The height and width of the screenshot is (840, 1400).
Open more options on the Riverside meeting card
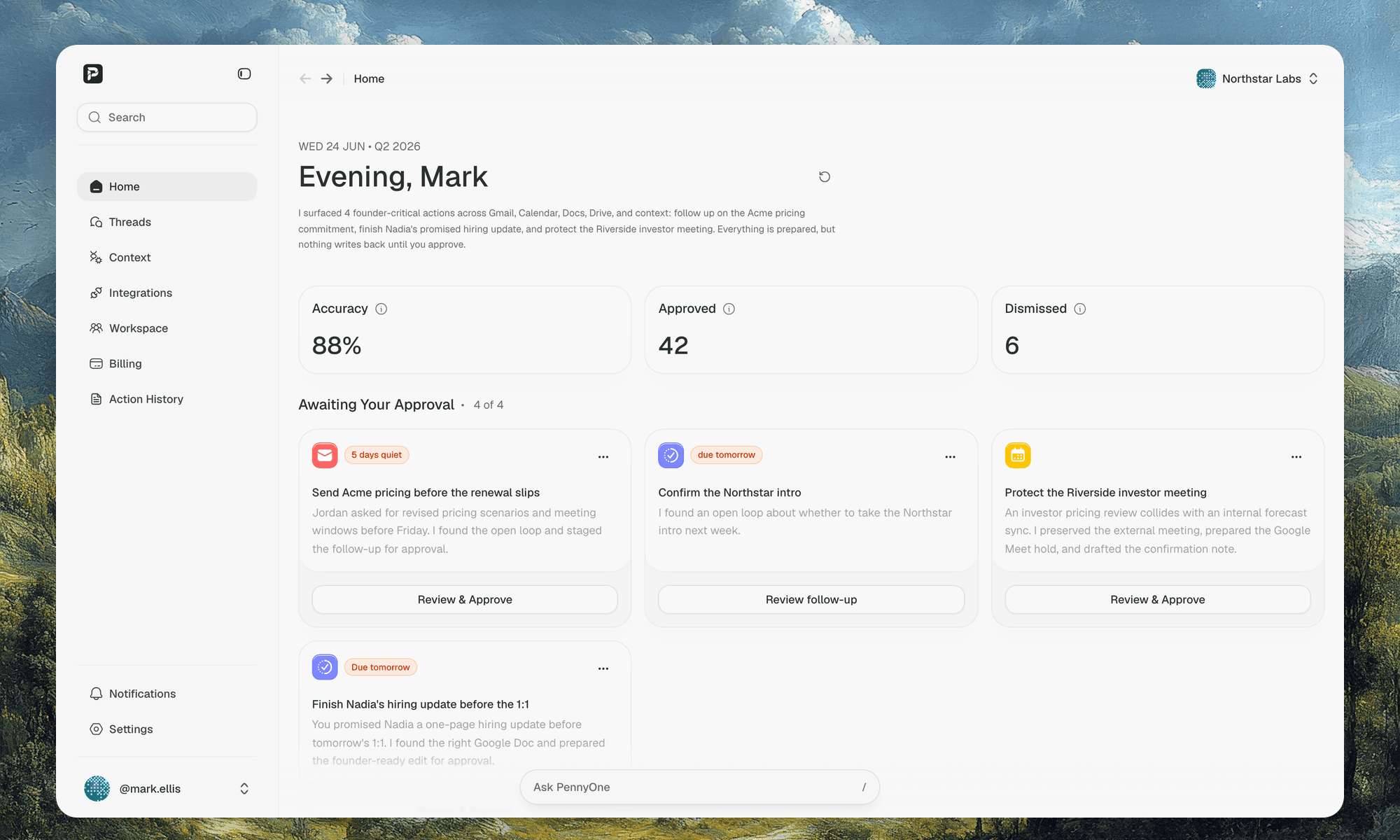point(1296,457)
